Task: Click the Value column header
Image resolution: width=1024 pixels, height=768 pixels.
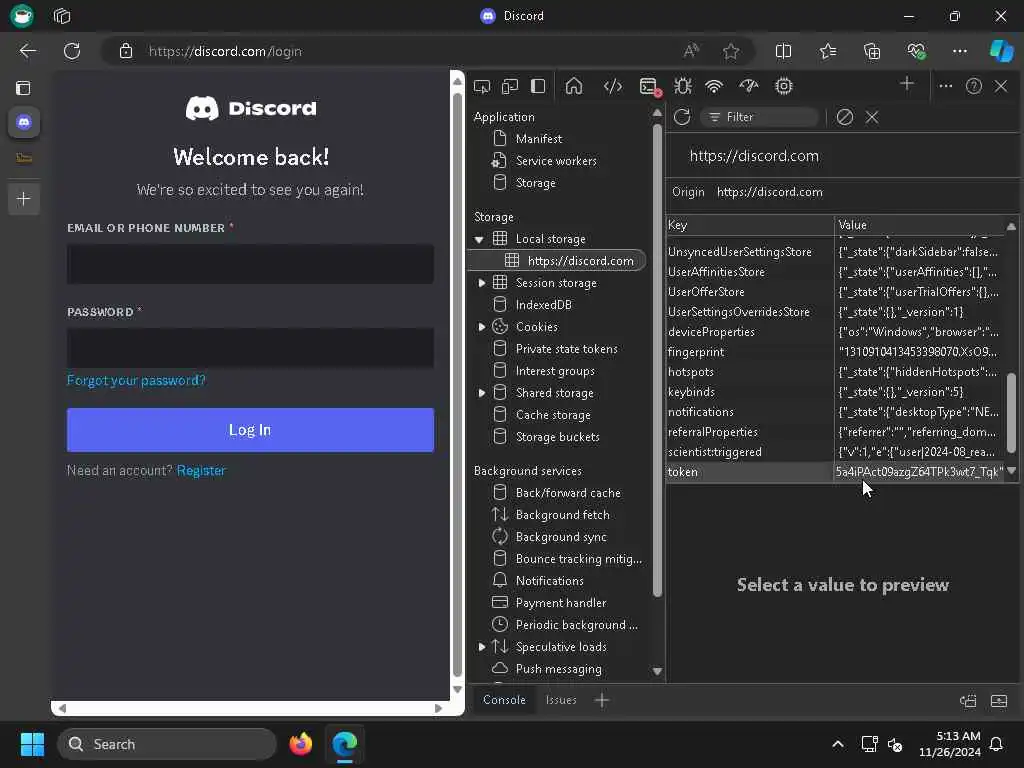Action: pos(920,225)
